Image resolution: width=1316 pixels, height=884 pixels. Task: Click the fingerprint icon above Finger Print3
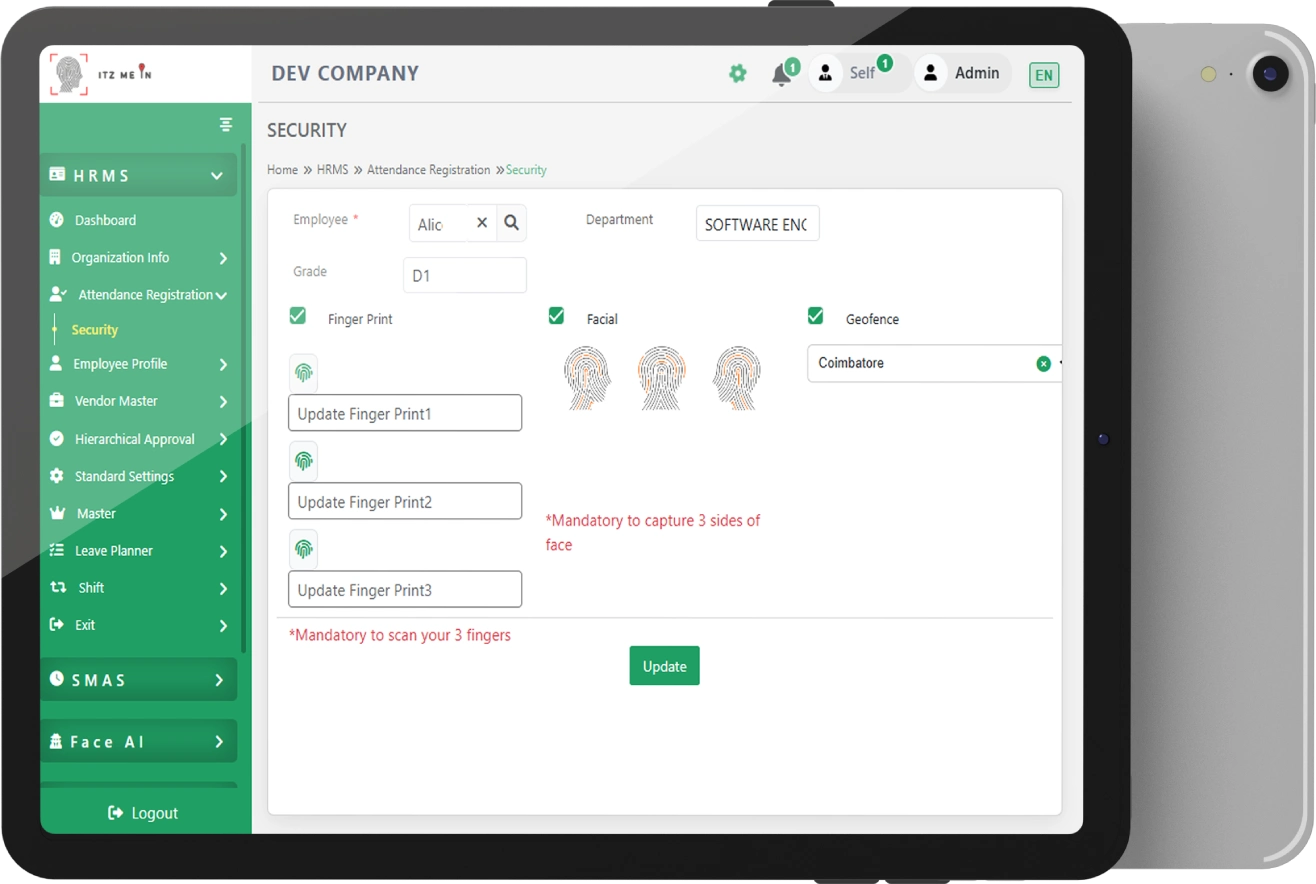[303, 549]
